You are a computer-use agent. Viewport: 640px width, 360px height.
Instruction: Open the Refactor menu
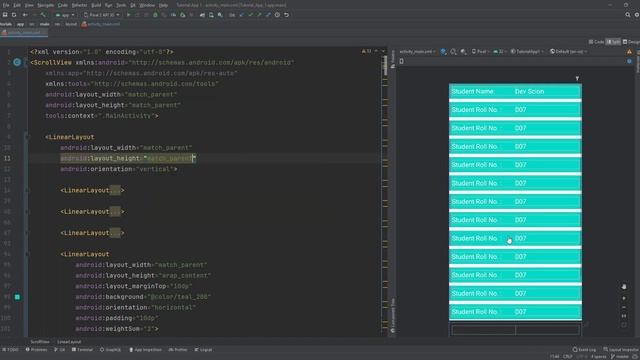tap(79, 5)
